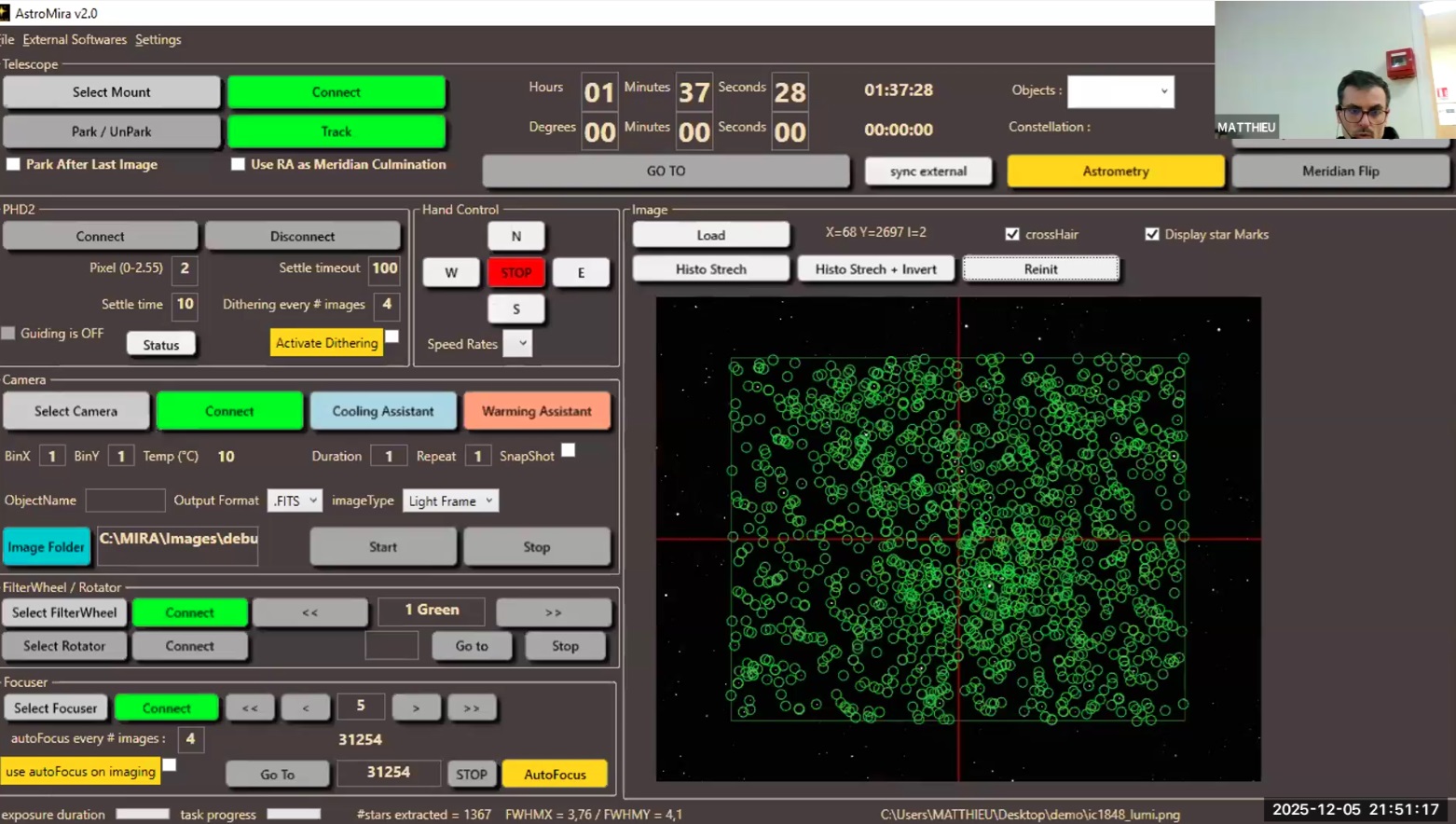Click the previous filter << button

point(309,612)
